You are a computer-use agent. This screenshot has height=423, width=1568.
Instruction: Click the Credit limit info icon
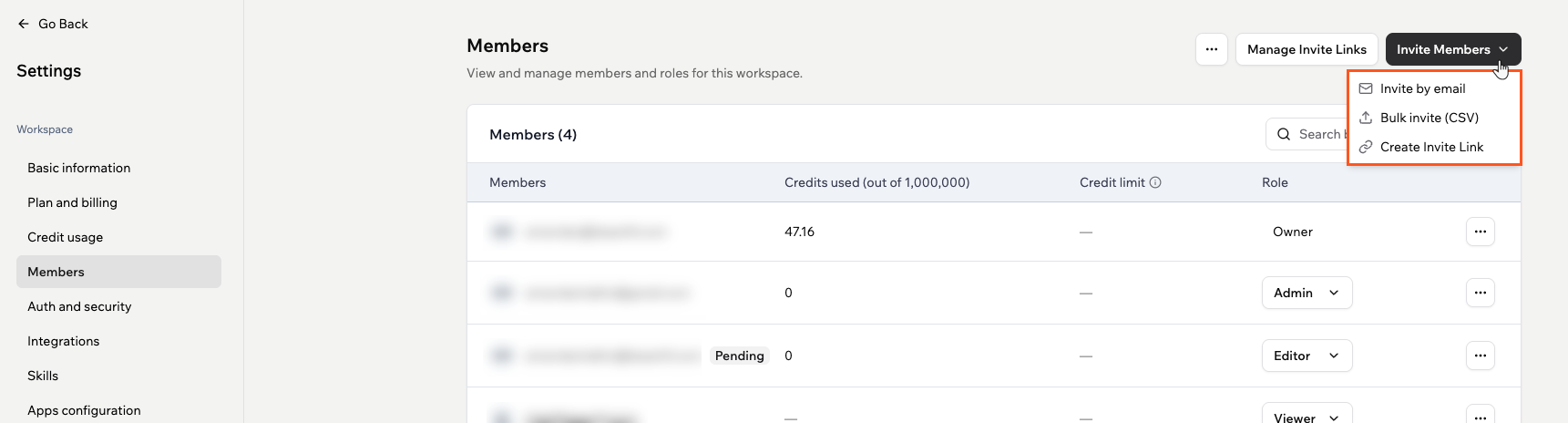pos(1155,182)
